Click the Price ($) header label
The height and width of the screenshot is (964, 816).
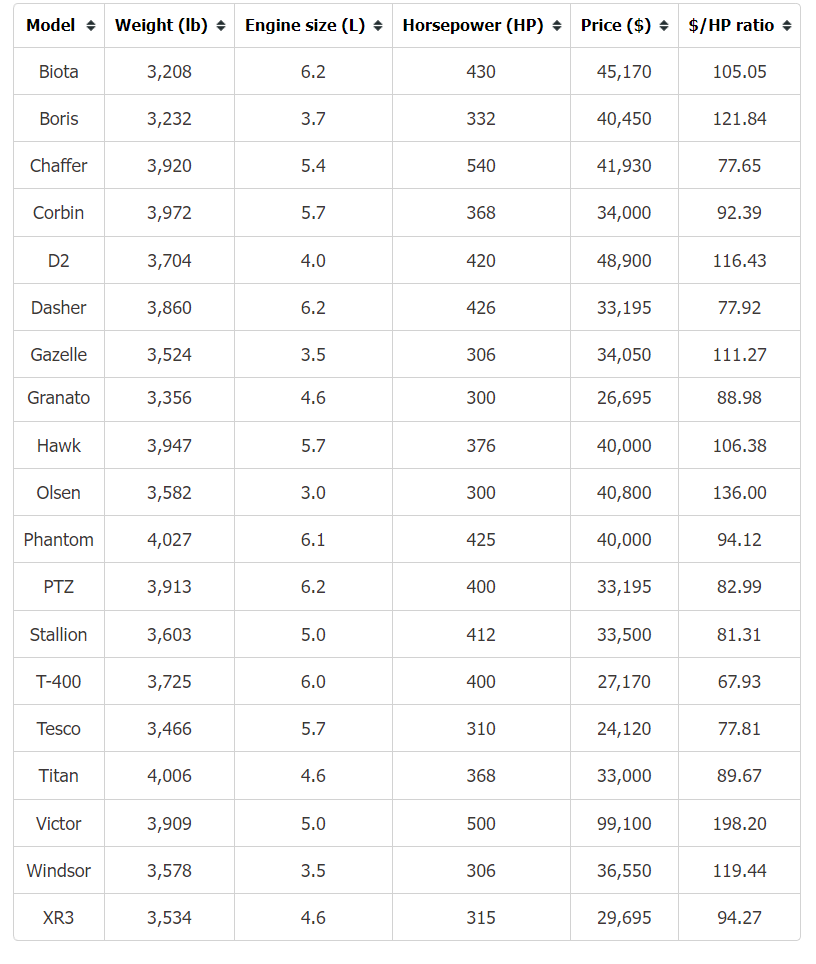click(x=616, y=25)
